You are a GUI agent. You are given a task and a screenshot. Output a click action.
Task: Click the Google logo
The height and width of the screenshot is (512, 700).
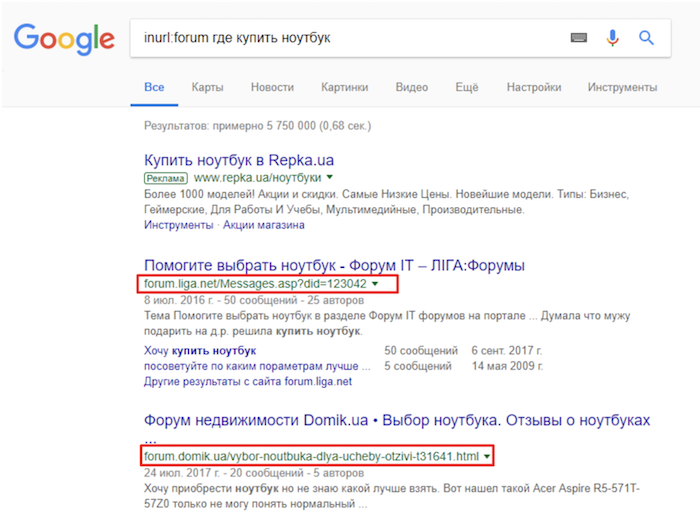64,39
